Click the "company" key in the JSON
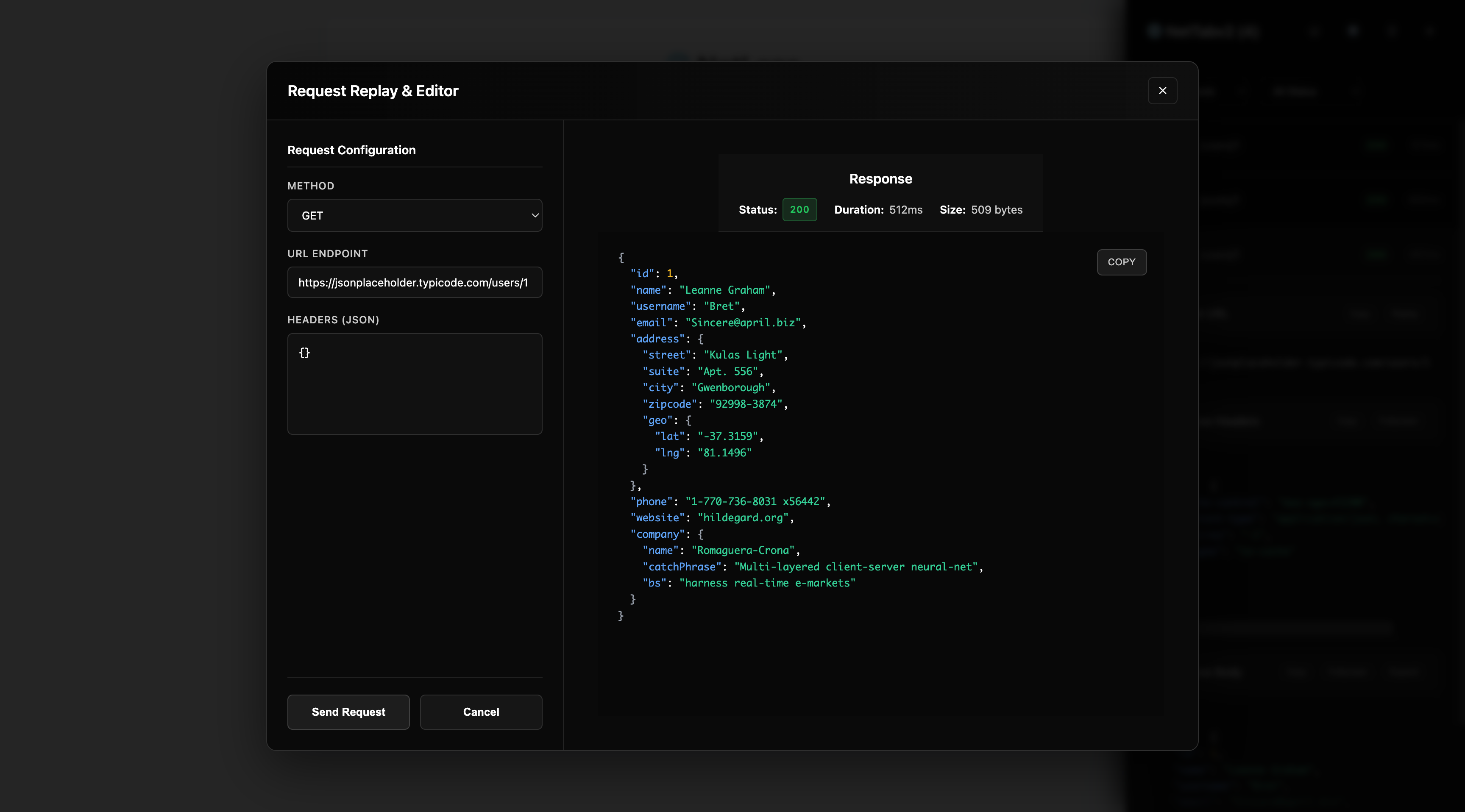 (657, 534)
